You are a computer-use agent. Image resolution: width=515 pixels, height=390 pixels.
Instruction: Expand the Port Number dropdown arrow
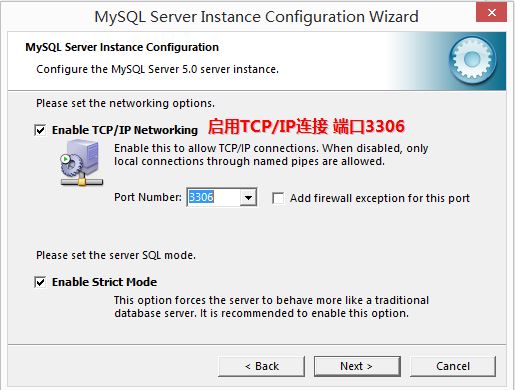click(x=248, y=197)
